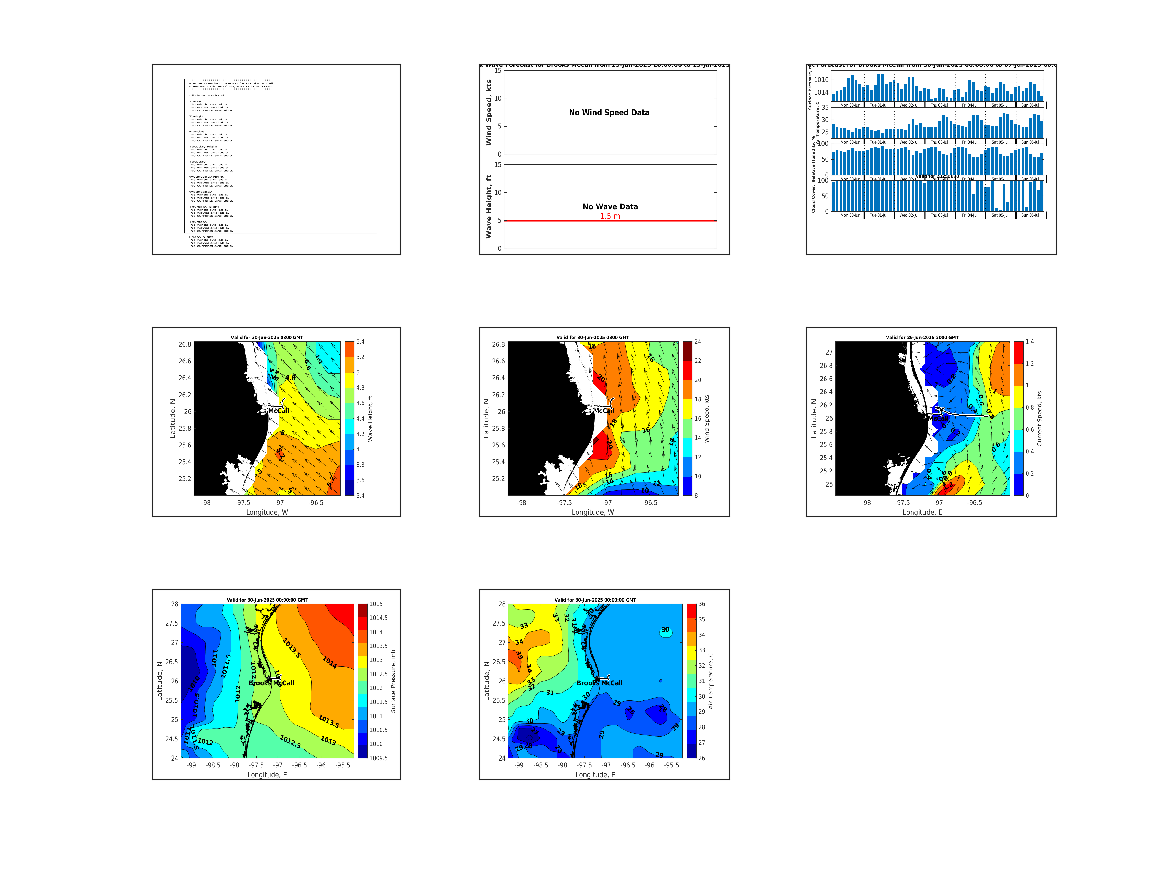This screenshot has width=1167, height=875.
Task: Click the surface pressure map colorbar
Action: pos(362,681)
